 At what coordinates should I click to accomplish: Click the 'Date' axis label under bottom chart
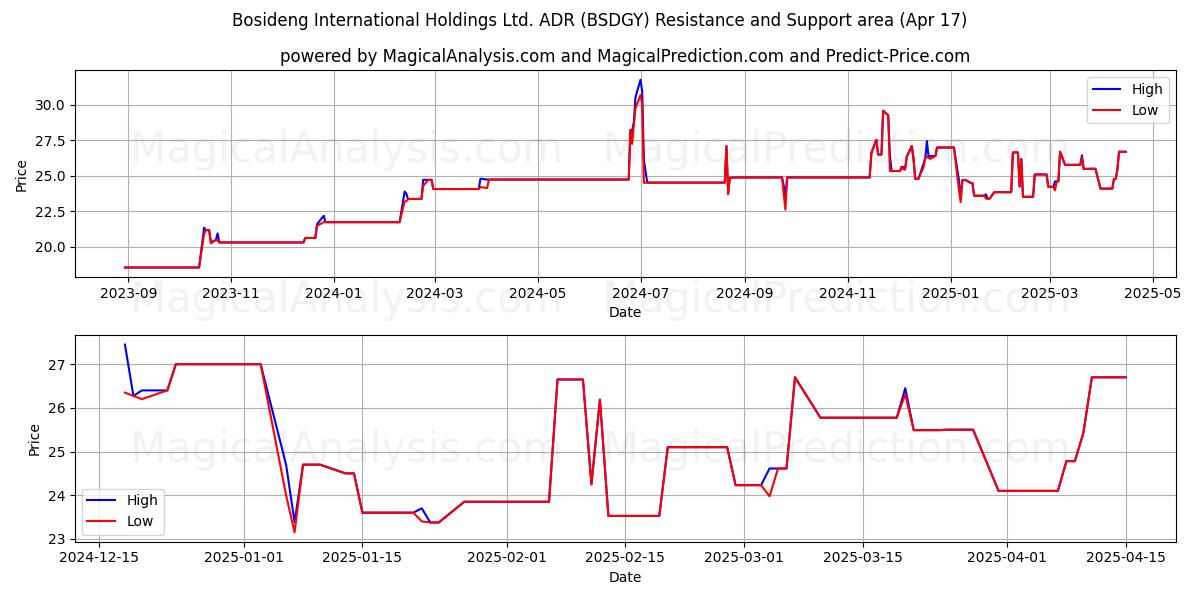point(625,577)
